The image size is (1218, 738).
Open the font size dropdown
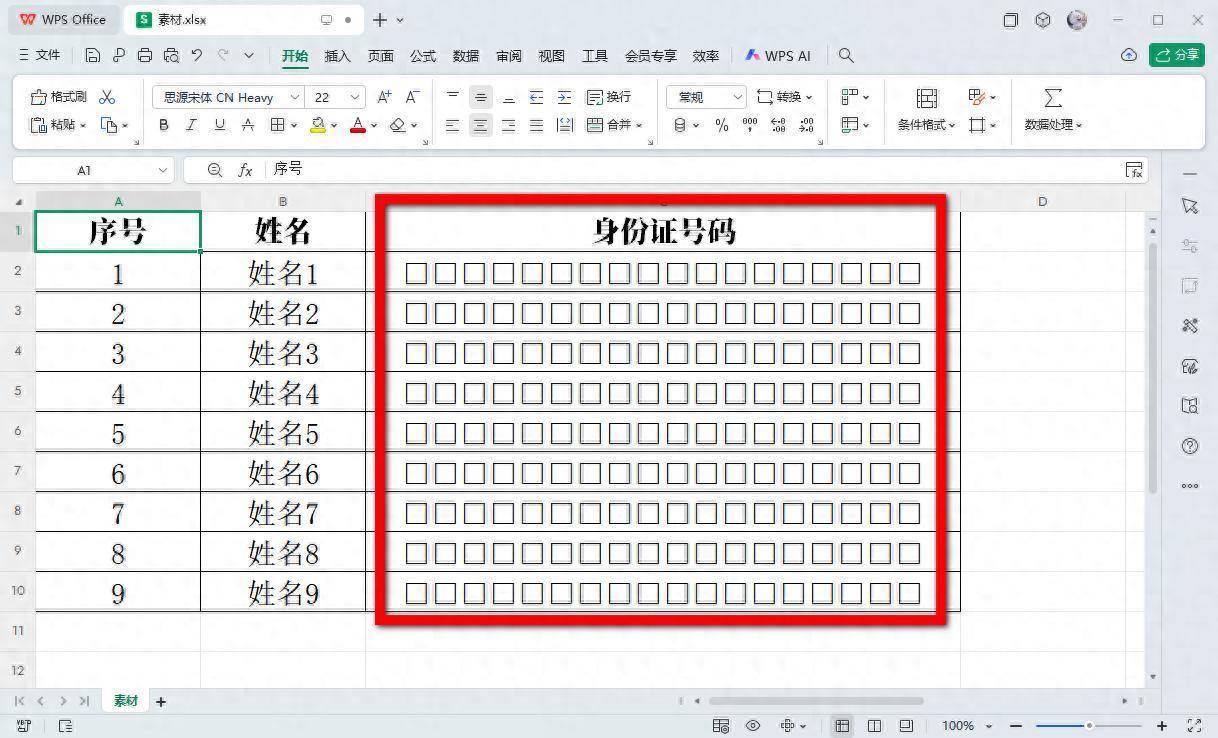355,97
